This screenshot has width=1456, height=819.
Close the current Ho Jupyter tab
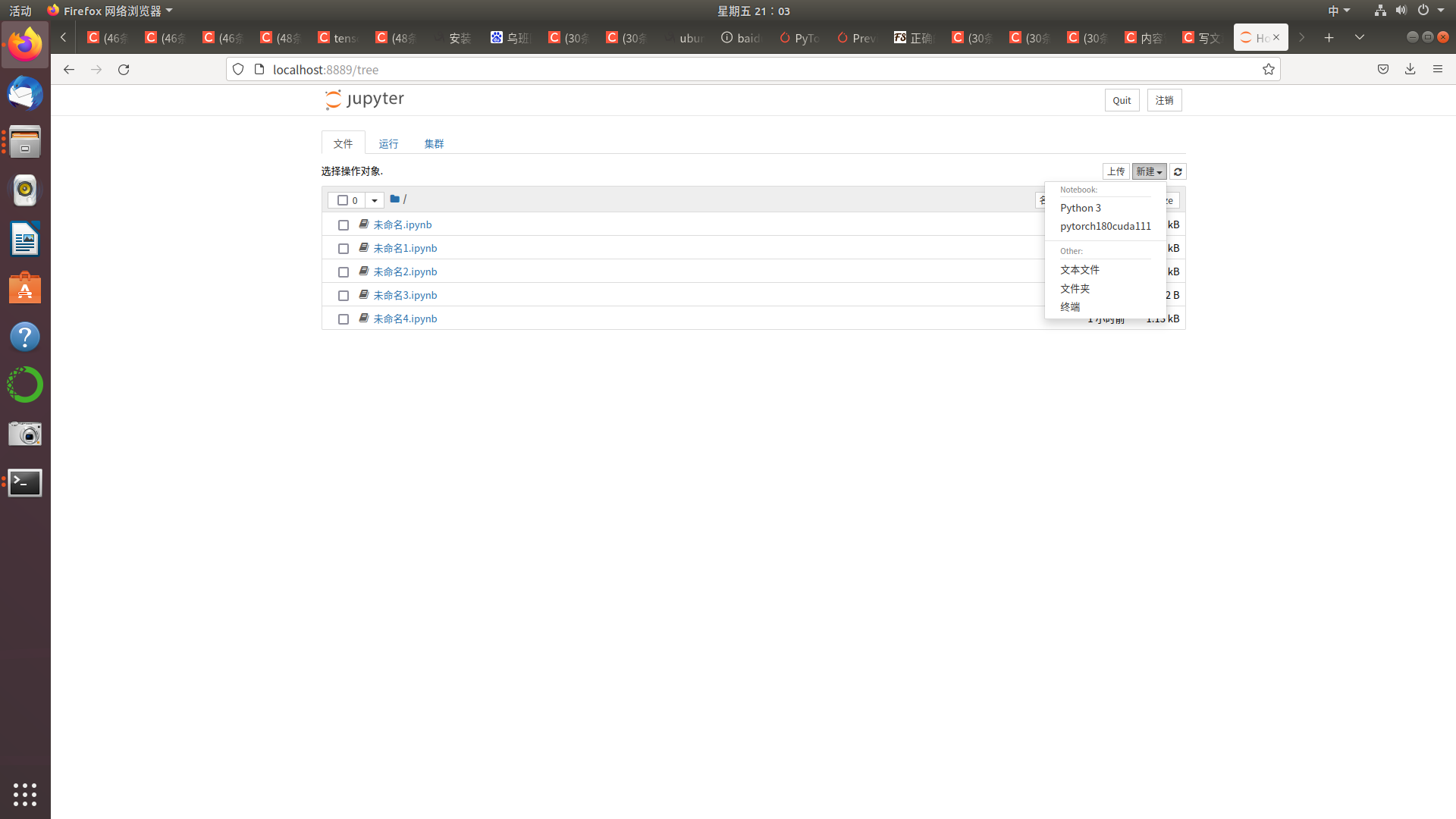pyautogui.click(x=1276, y=37)
